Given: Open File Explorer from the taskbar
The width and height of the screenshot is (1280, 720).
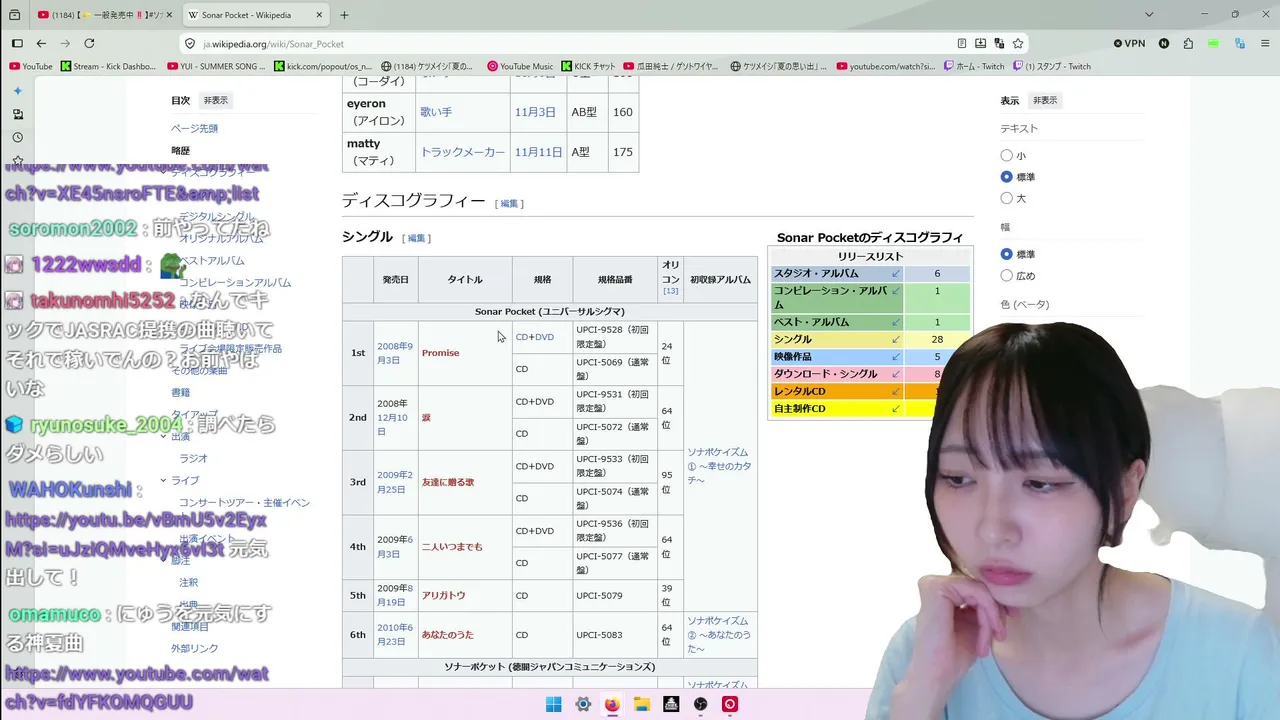Looking at the screenshot, I should [642, 704].
